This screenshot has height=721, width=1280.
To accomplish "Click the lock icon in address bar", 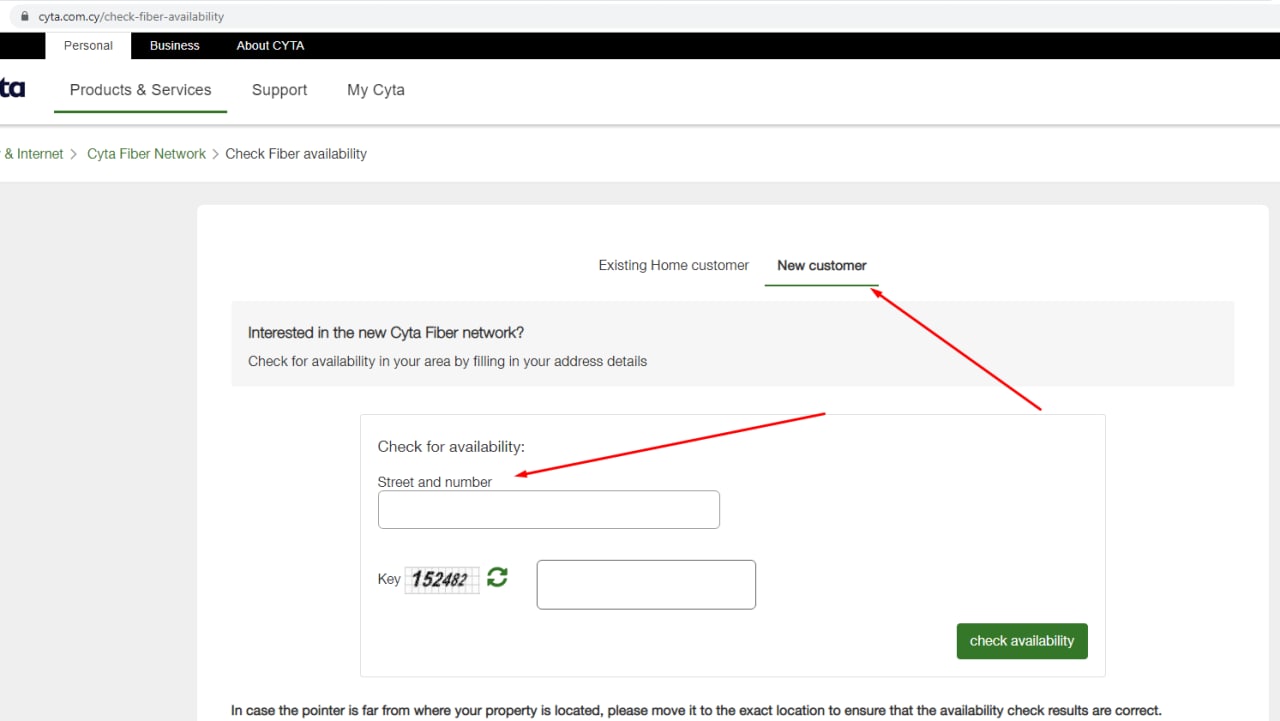I will click(26, 16).
